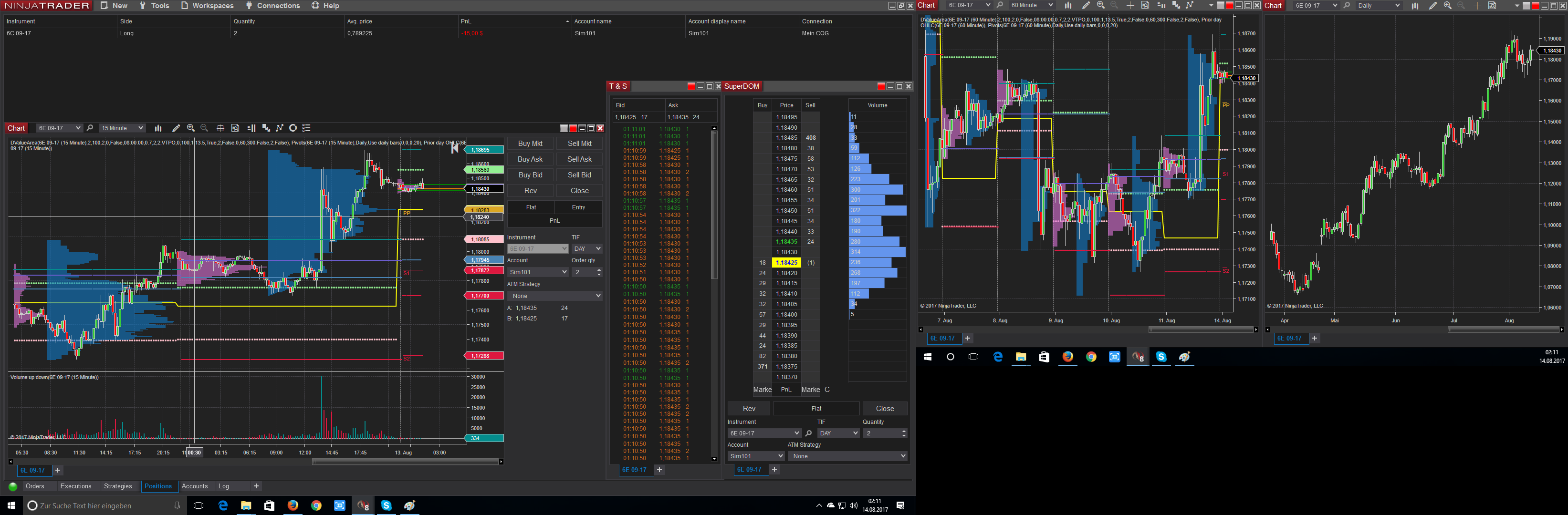The height and width of the screenshot is (515, 1568).
Task: Click Flat button in SuperDOM
Action: (816, 409)
